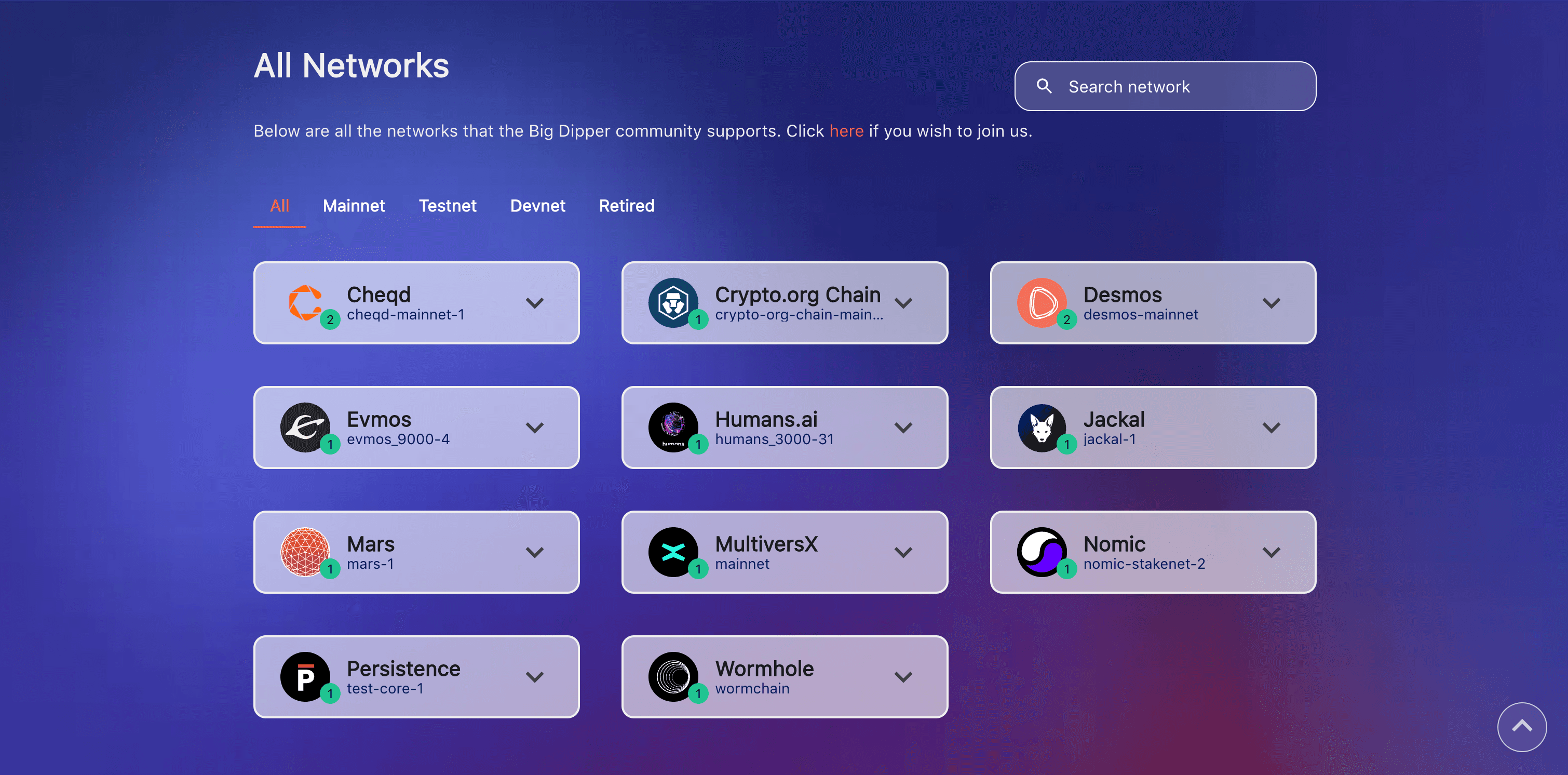Click the 'cheqd-mainnet-1' chain ID text
Viewport: 1568px width, 775px height.
click(405, 315)
